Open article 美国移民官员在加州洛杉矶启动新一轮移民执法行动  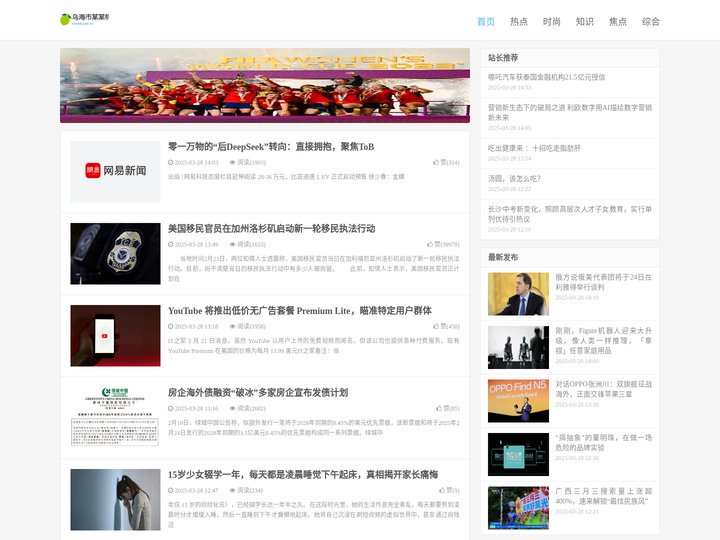pos(271,229)
